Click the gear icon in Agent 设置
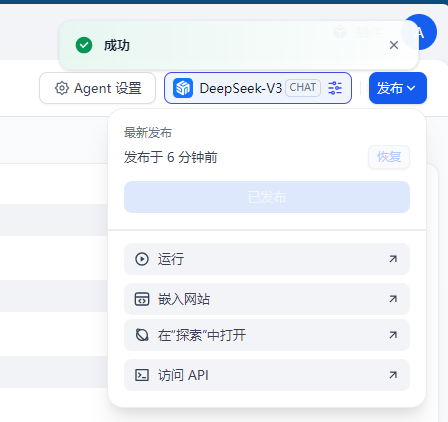448x422 pixels. click(x=62, y=88)
